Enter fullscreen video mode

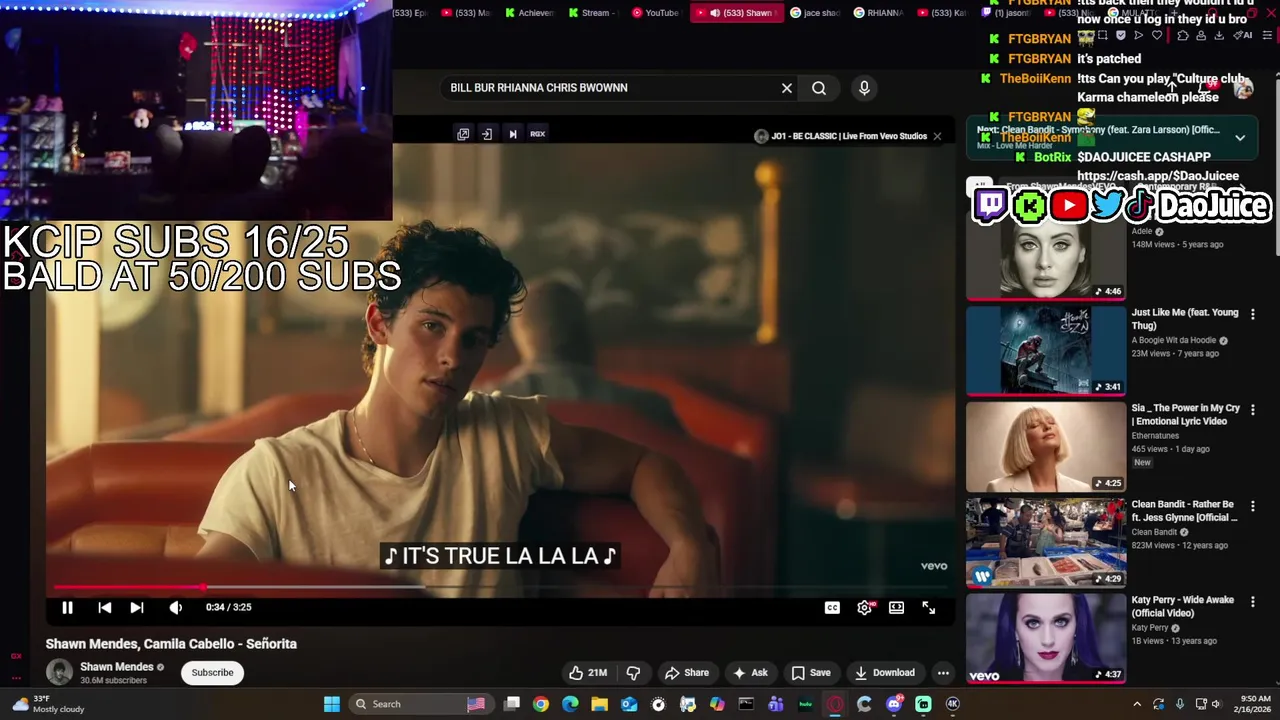pos(929,607)
